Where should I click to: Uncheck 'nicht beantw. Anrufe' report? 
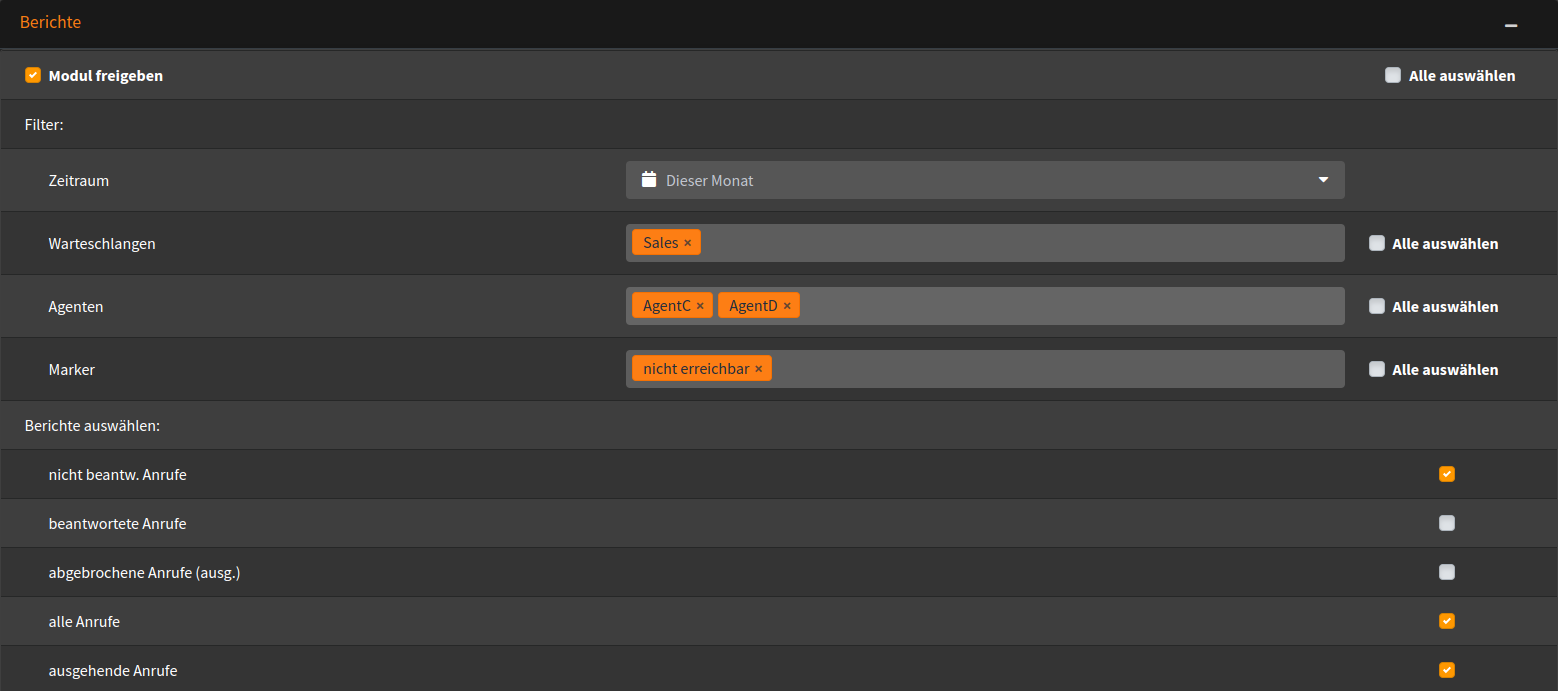(x=1447, y=474)
